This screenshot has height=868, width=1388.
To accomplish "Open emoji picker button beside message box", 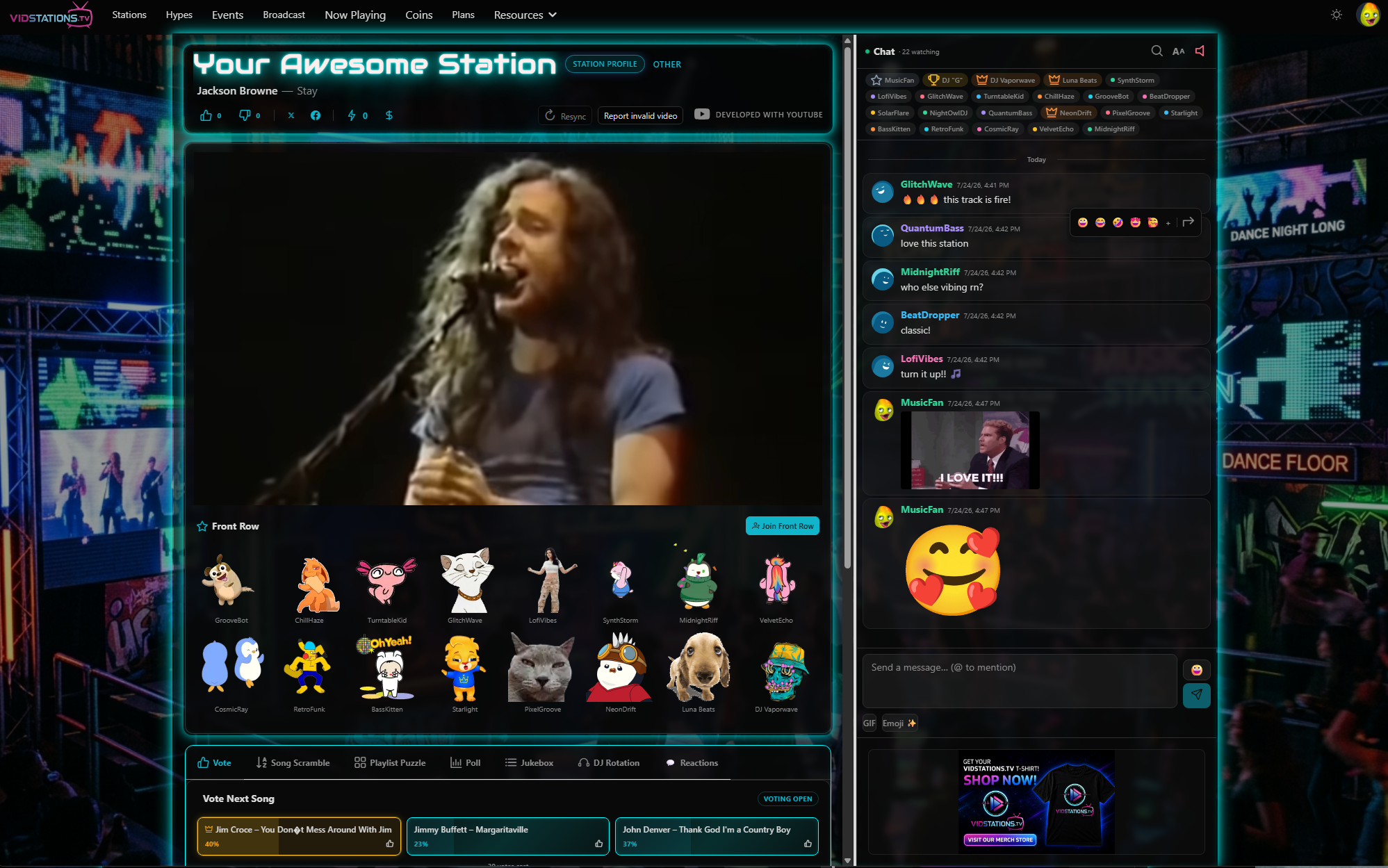I will point(1196,670).
